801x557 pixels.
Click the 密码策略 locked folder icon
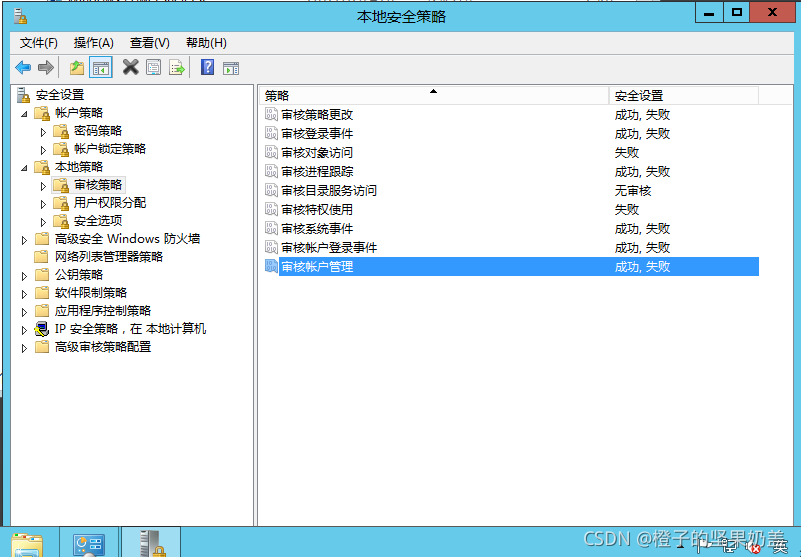pos(61,131)
